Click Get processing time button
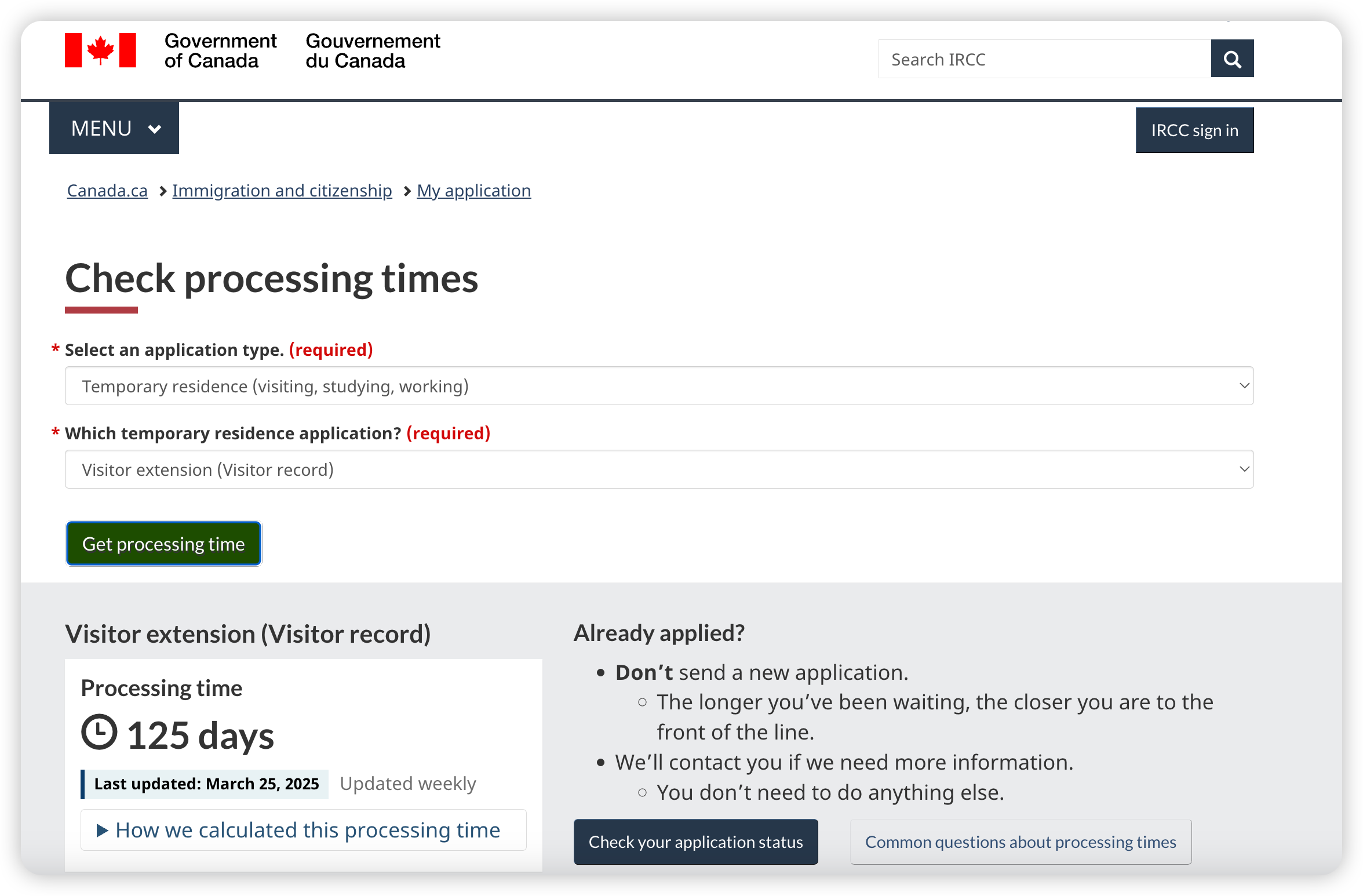This screenshot has width=1363, height=896. pyautogui.click(x=163, y=544)
